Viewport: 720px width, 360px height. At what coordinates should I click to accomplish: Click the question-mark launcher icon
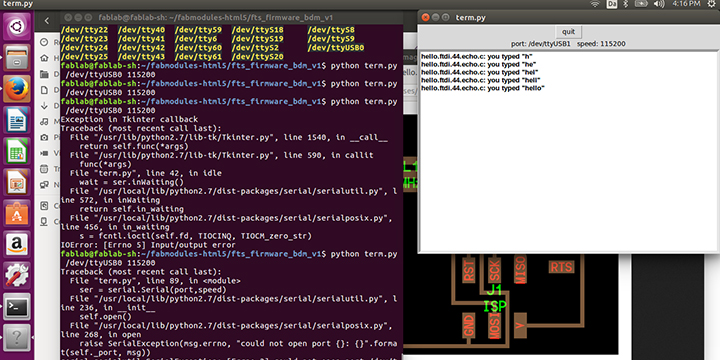tap(17, 338)
